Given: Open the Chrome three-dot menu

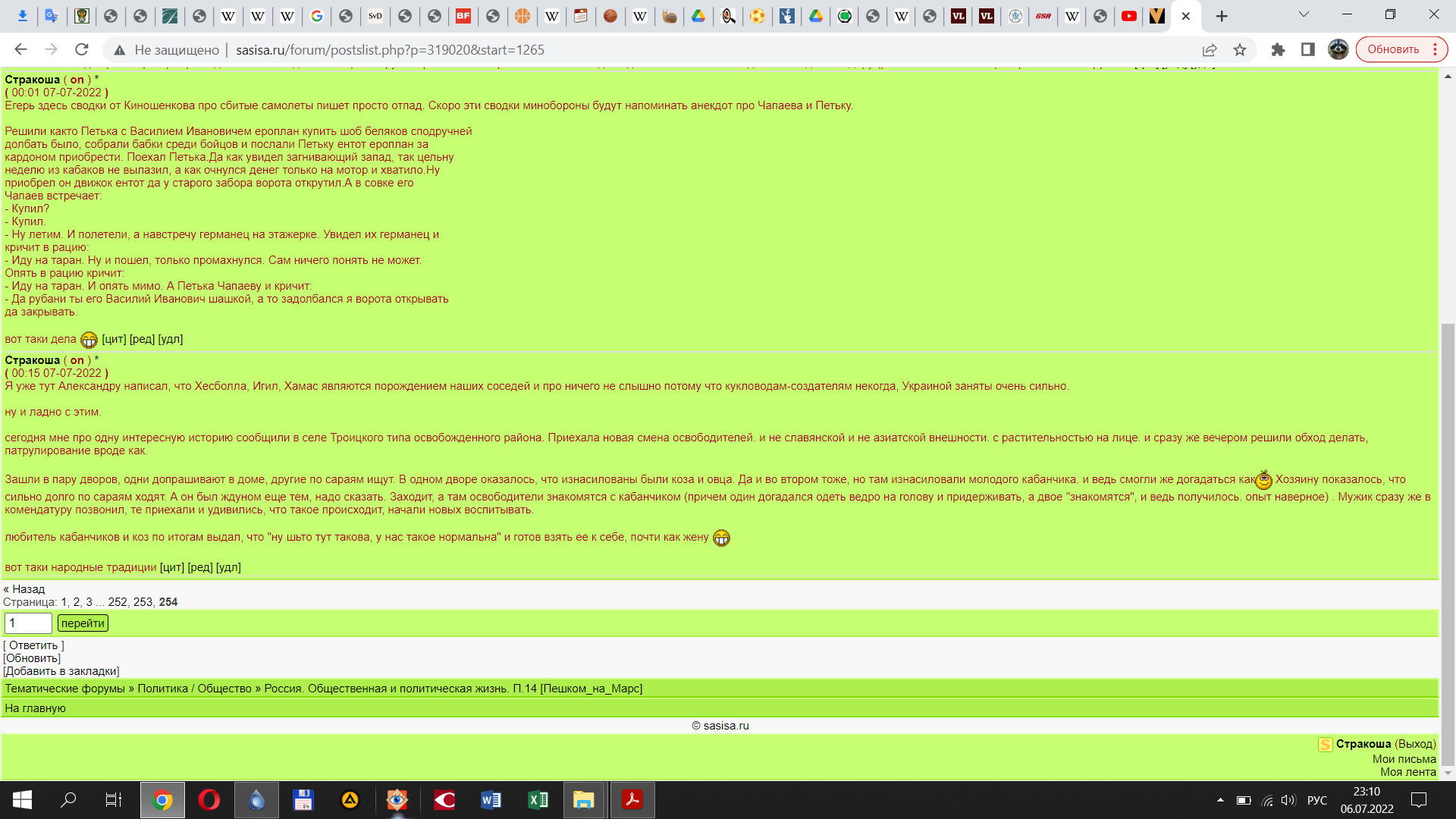Looking at the screenshot, I should [x=1435, y=49].
